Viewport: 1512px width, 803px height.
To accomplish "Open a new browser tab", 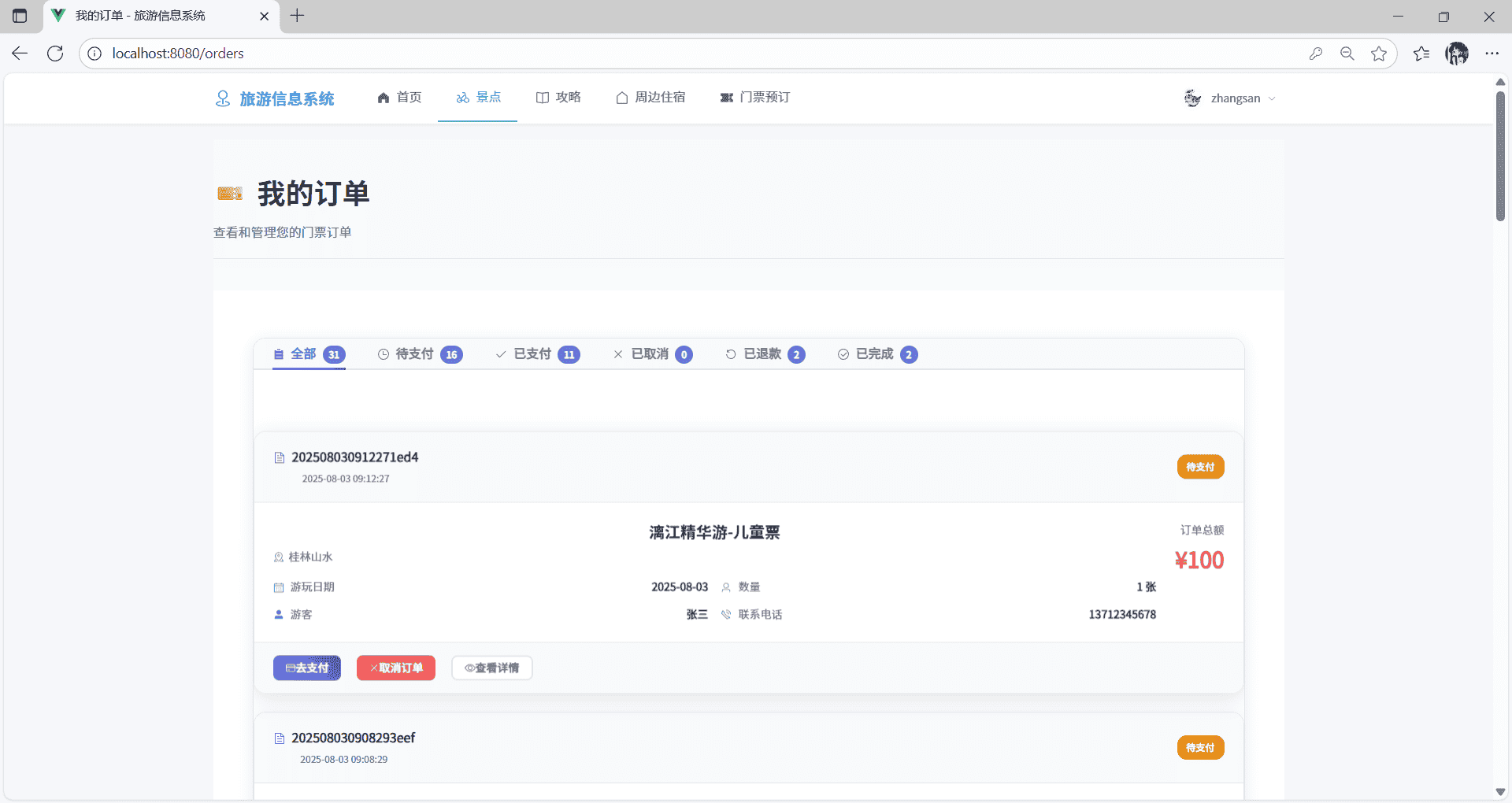I will point(297,16).
